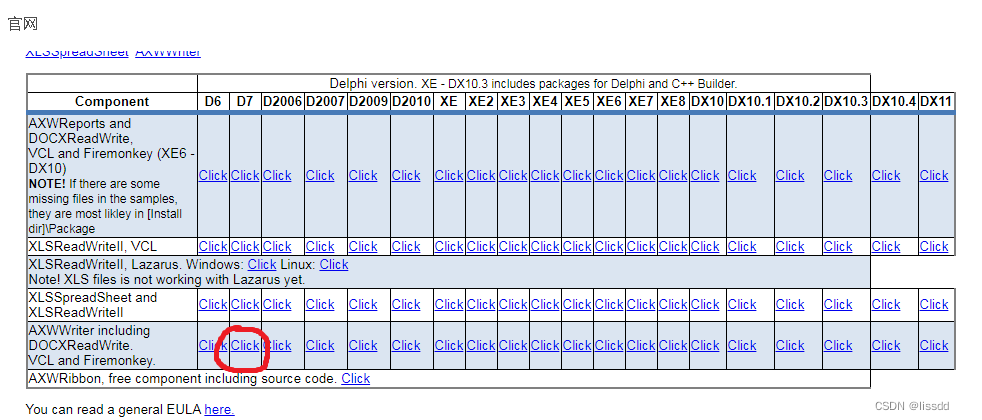Open XLSReadWriteII VCL link under DX10.1
982x420 pixels.
pos(742,247)
